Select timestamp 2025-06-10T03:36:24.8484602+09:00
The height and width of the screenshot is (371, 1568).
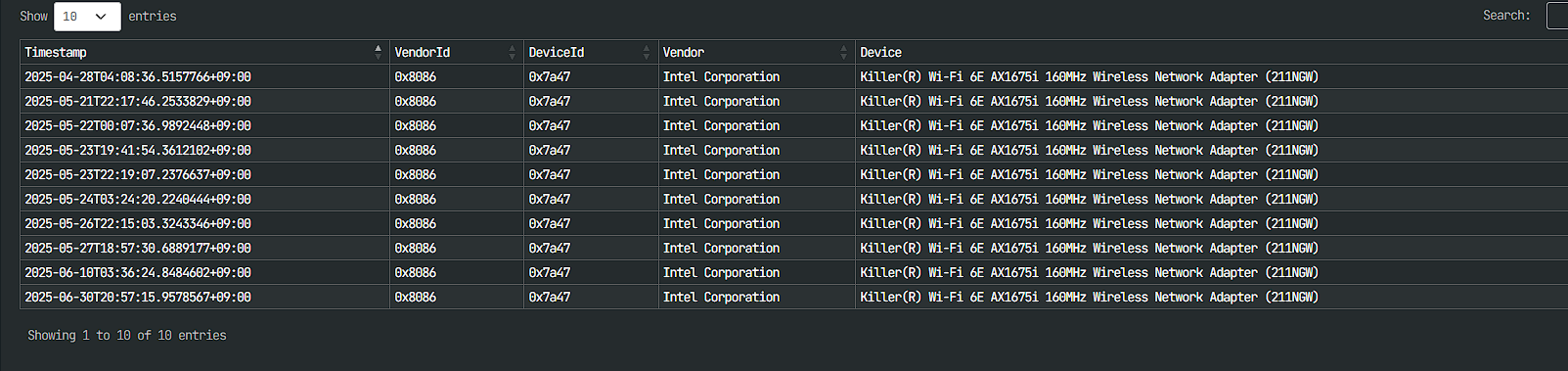[x=138, y=272]
